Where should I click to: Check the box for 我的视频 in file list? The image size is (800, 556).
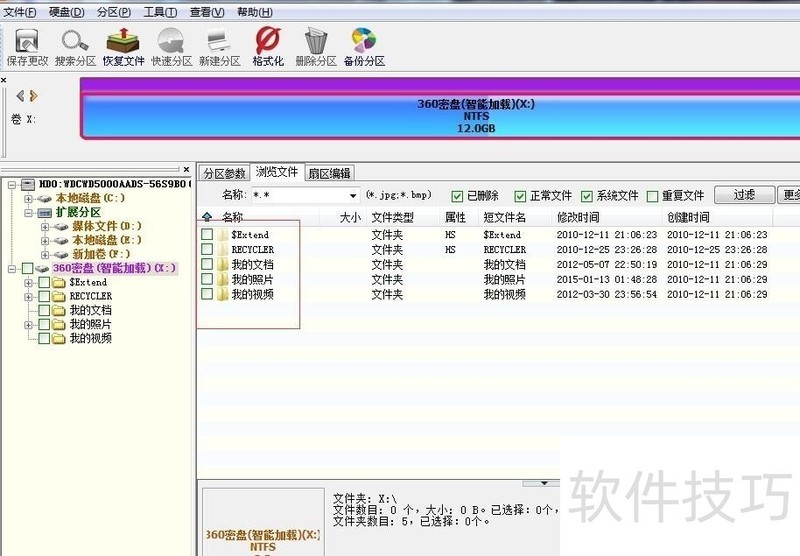(x=207, y=293)
